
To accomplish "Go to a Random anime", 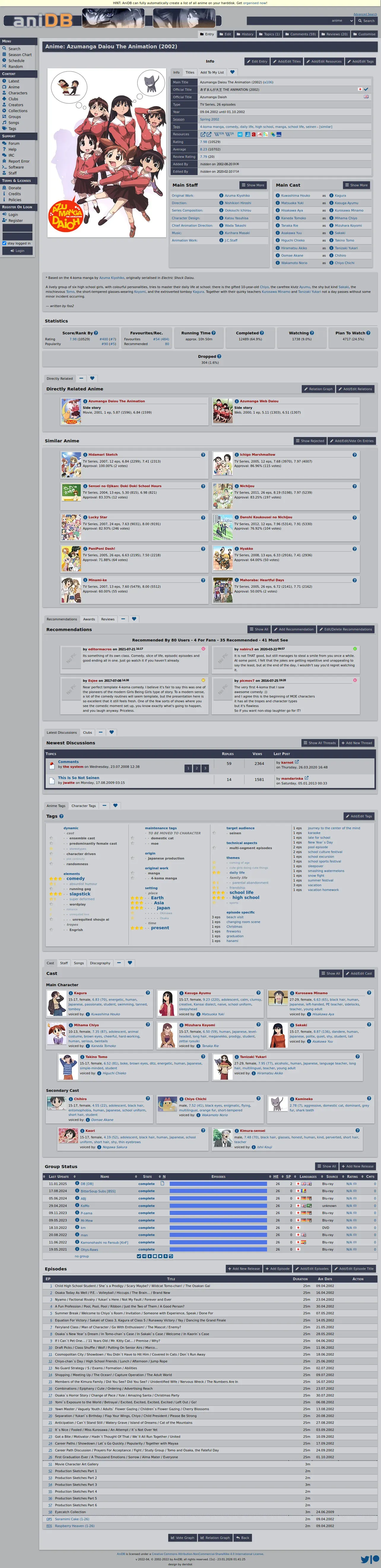I will pyautogui.click(x=15, y=66).
